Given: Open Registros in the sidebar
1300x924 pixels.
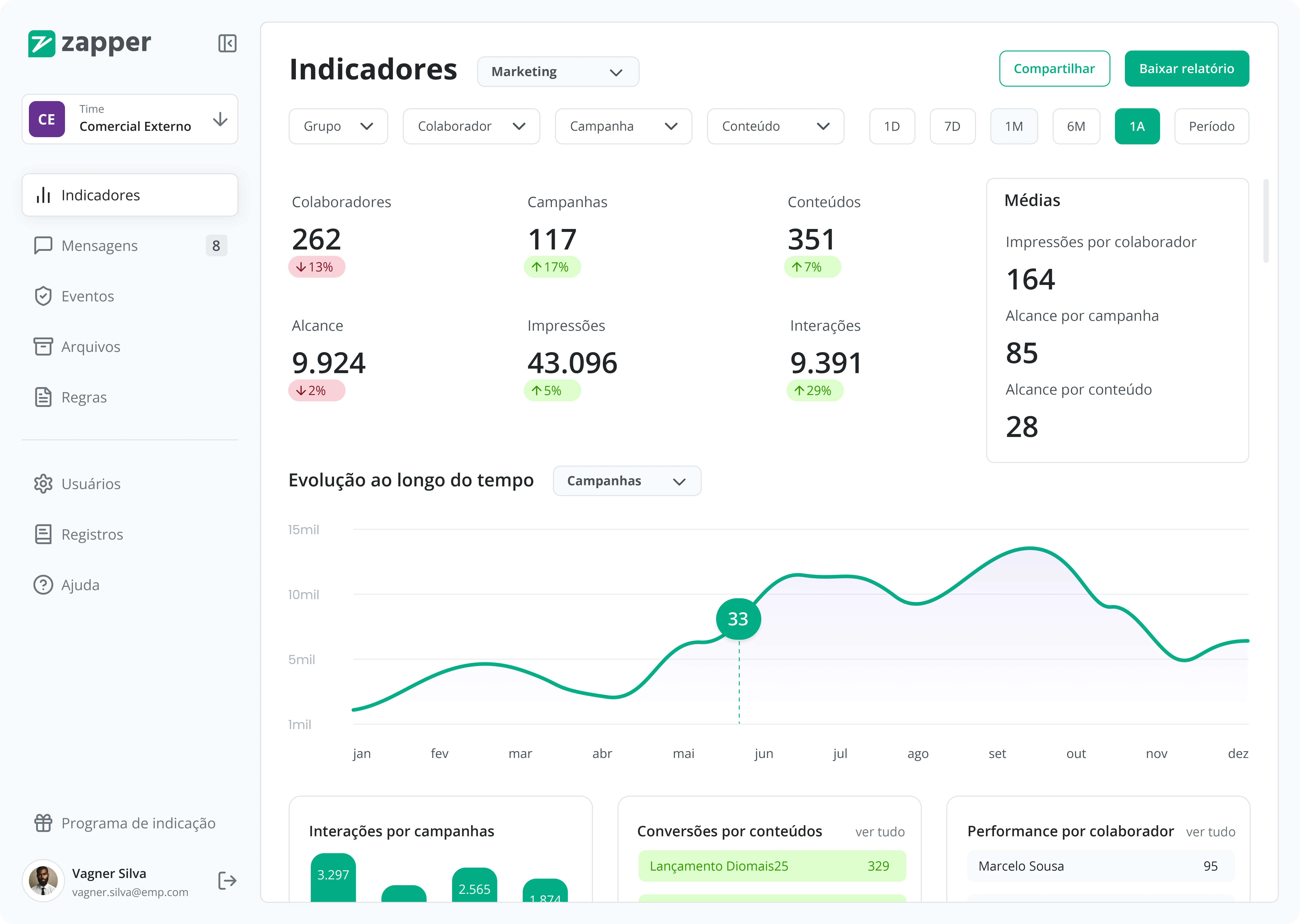Looking at the screenshot, I should tap(130, 534).
